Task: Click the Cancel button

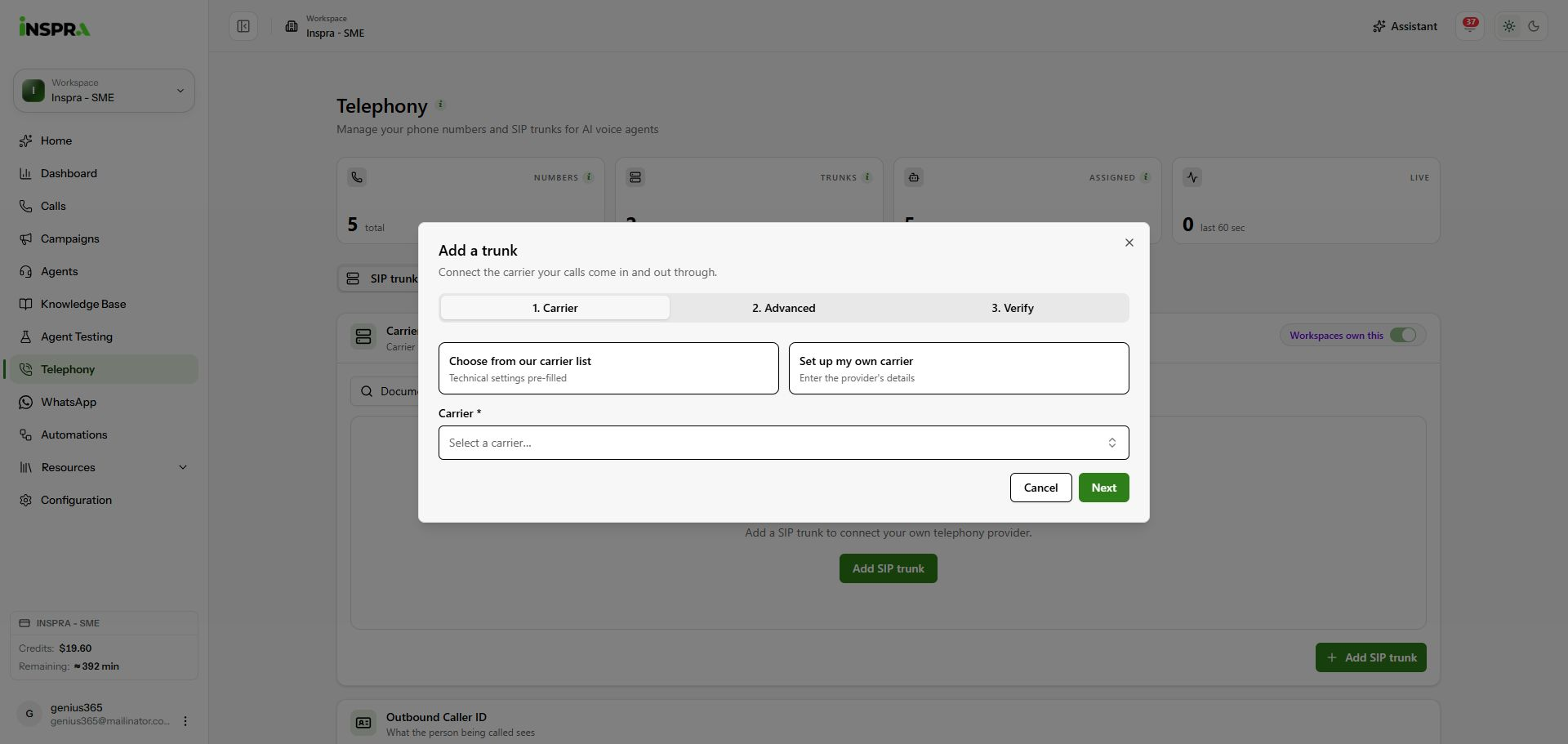Action: pyautogui.click(x=1040, y=488)
